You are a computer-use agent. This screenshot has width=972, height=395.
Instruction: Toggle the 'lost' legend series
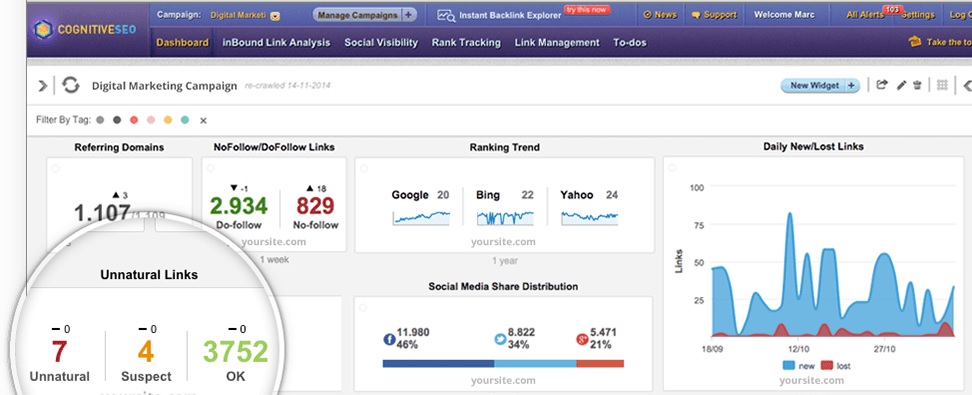pos(836,366)
